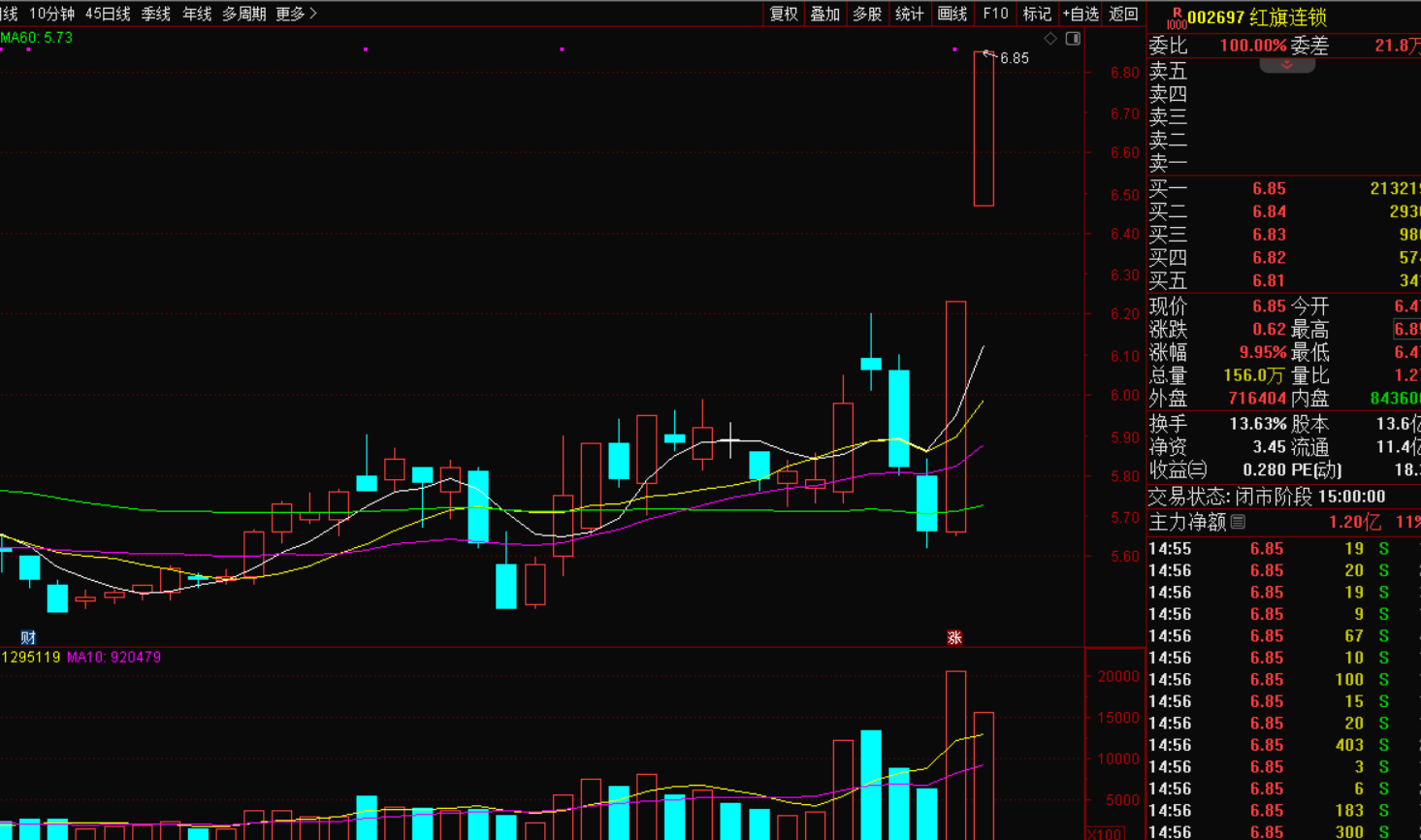Click the 叠加 overlay button
The width and height of the screenshot is (1421, 840).
pos(824,14)
